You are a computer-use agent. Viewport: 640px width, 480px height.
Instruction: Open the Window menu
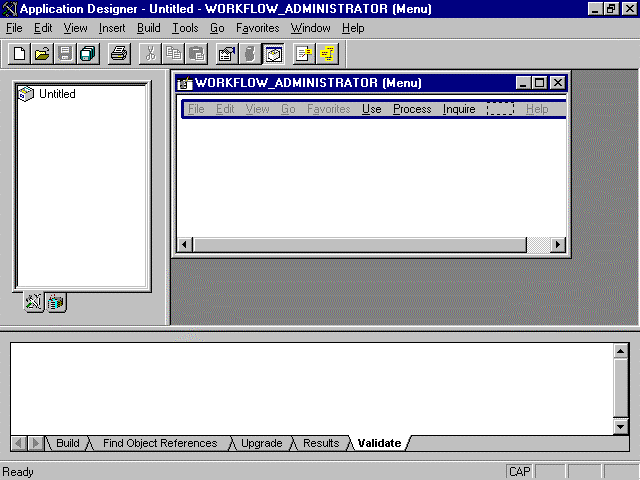tap(311, 28)
